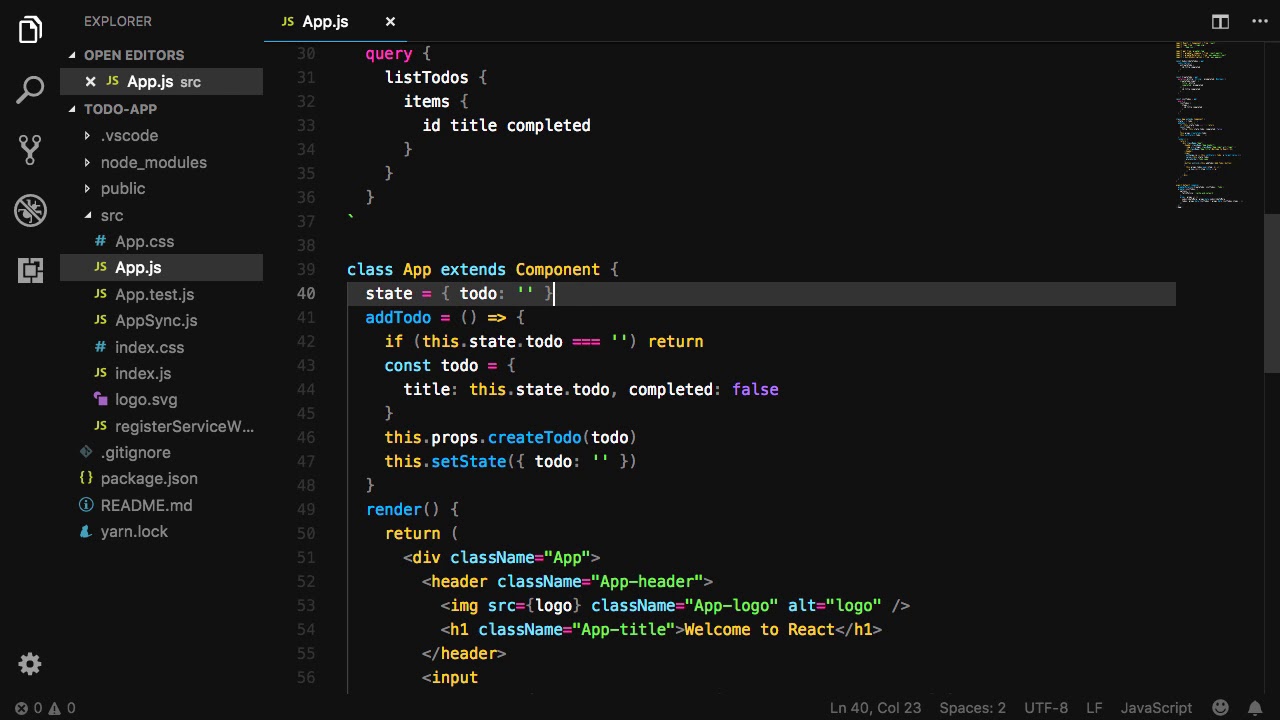The width and height of the screenshot is (1280, 720).
Task: Open the Search view in activity bar
Action: point(30,90)
